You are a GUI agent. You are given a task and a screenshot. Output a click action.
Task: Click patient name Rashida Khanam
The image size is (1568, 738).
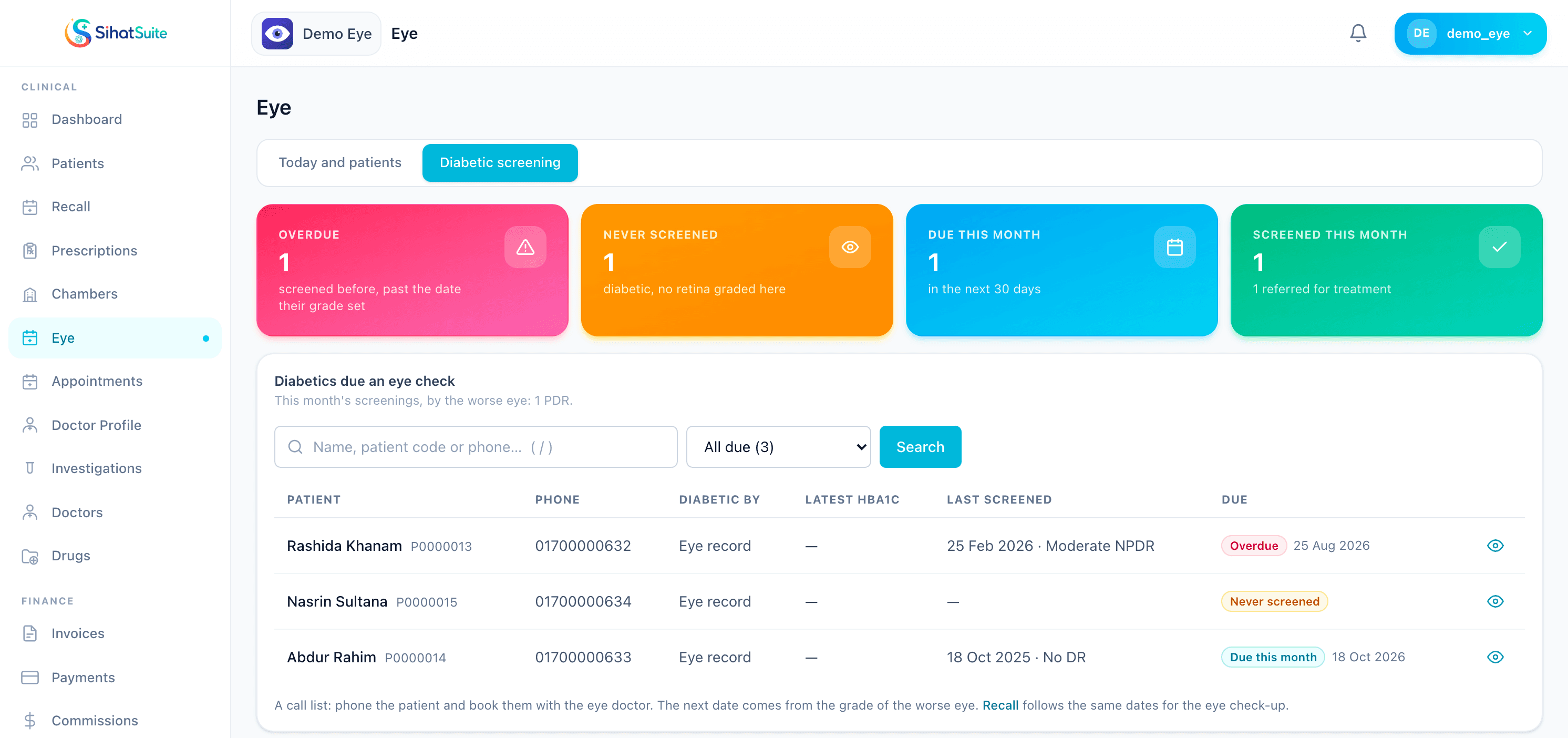point(344,546)
